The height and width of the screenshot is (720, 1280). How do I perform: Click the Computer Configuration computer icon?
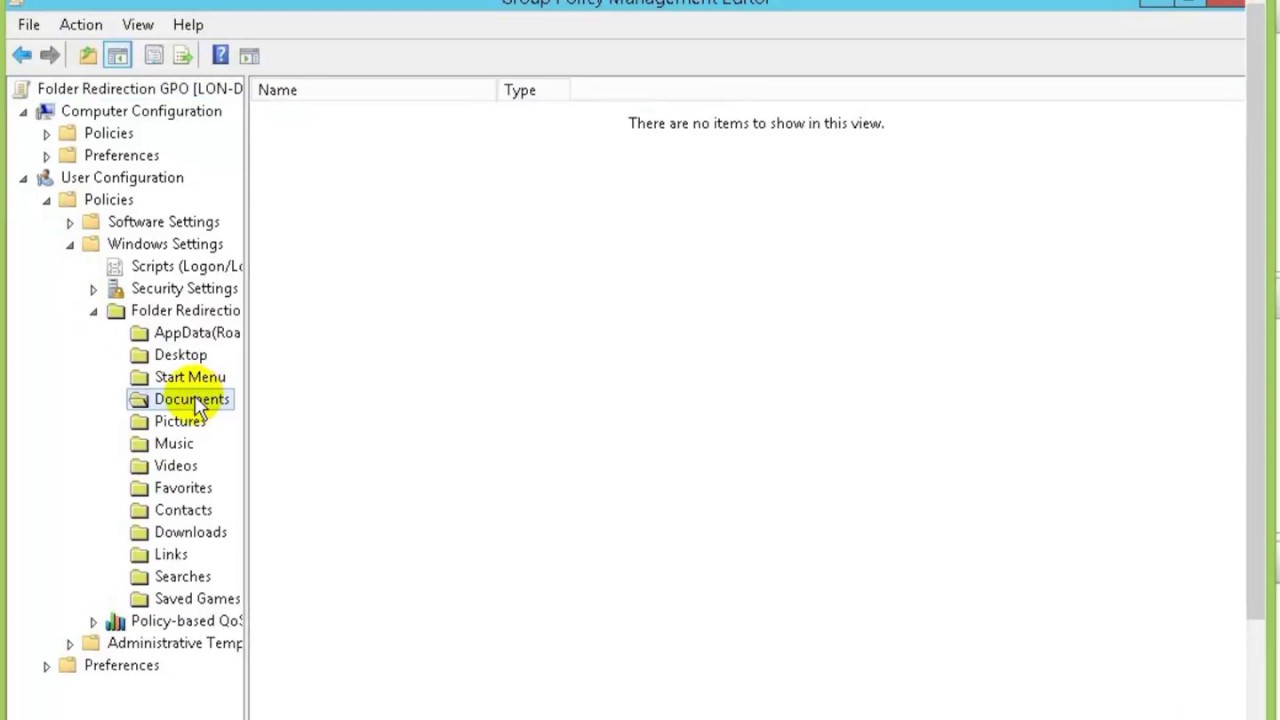coord(45,111)
